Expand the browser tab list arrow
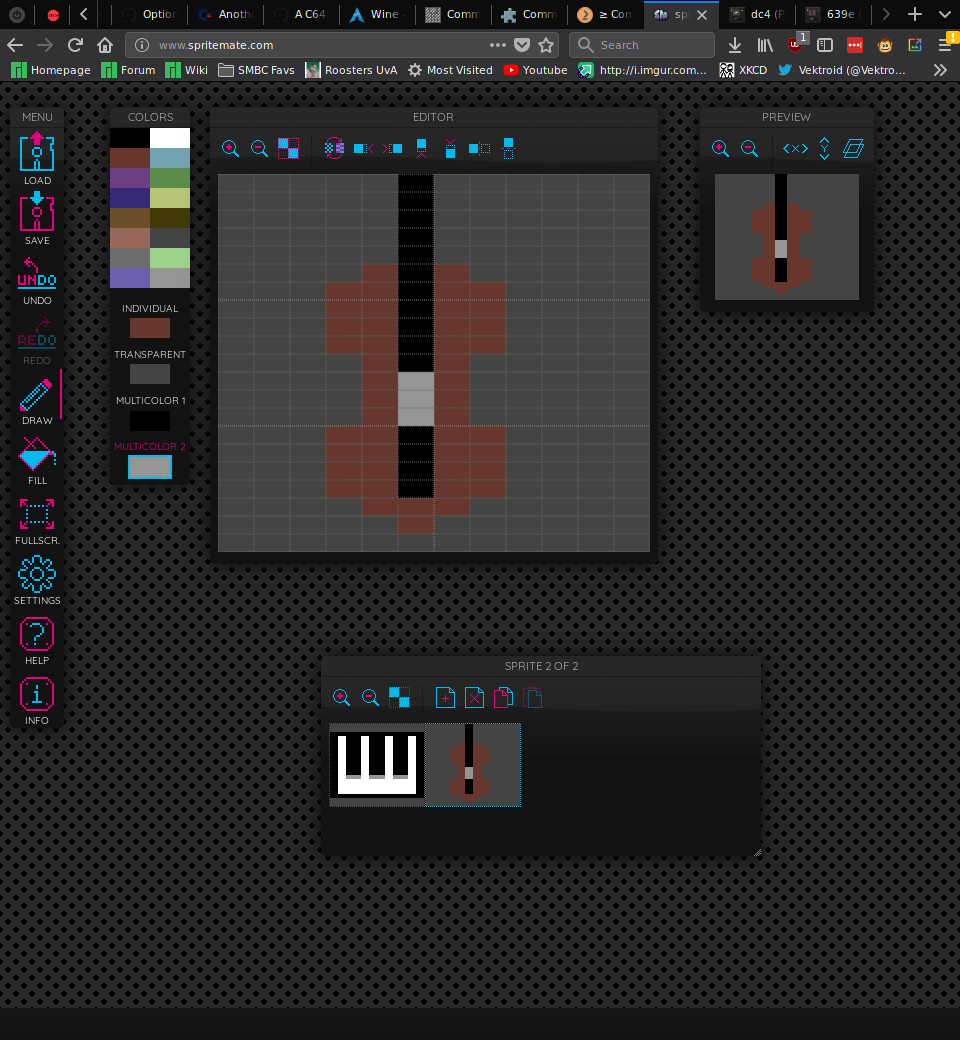This screenshot has height=1040, width=960. (944, 14)
